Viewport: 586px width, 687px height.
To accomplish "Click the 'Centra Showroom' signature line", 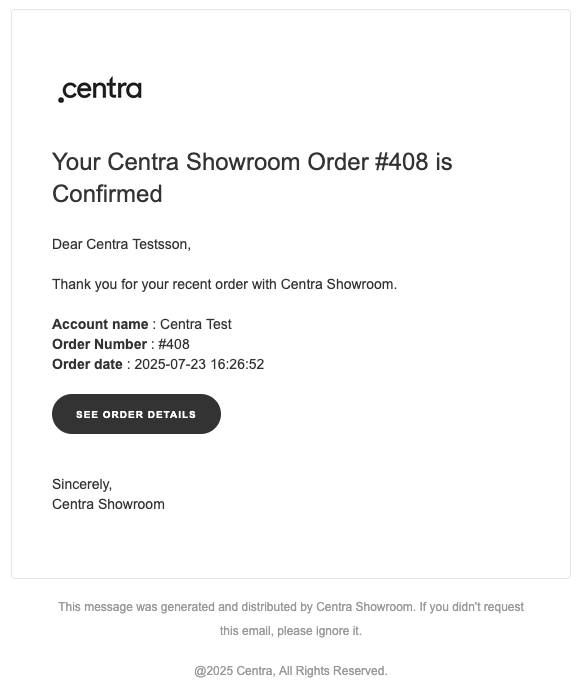I will pyautogui.click(x=108, y=504).
